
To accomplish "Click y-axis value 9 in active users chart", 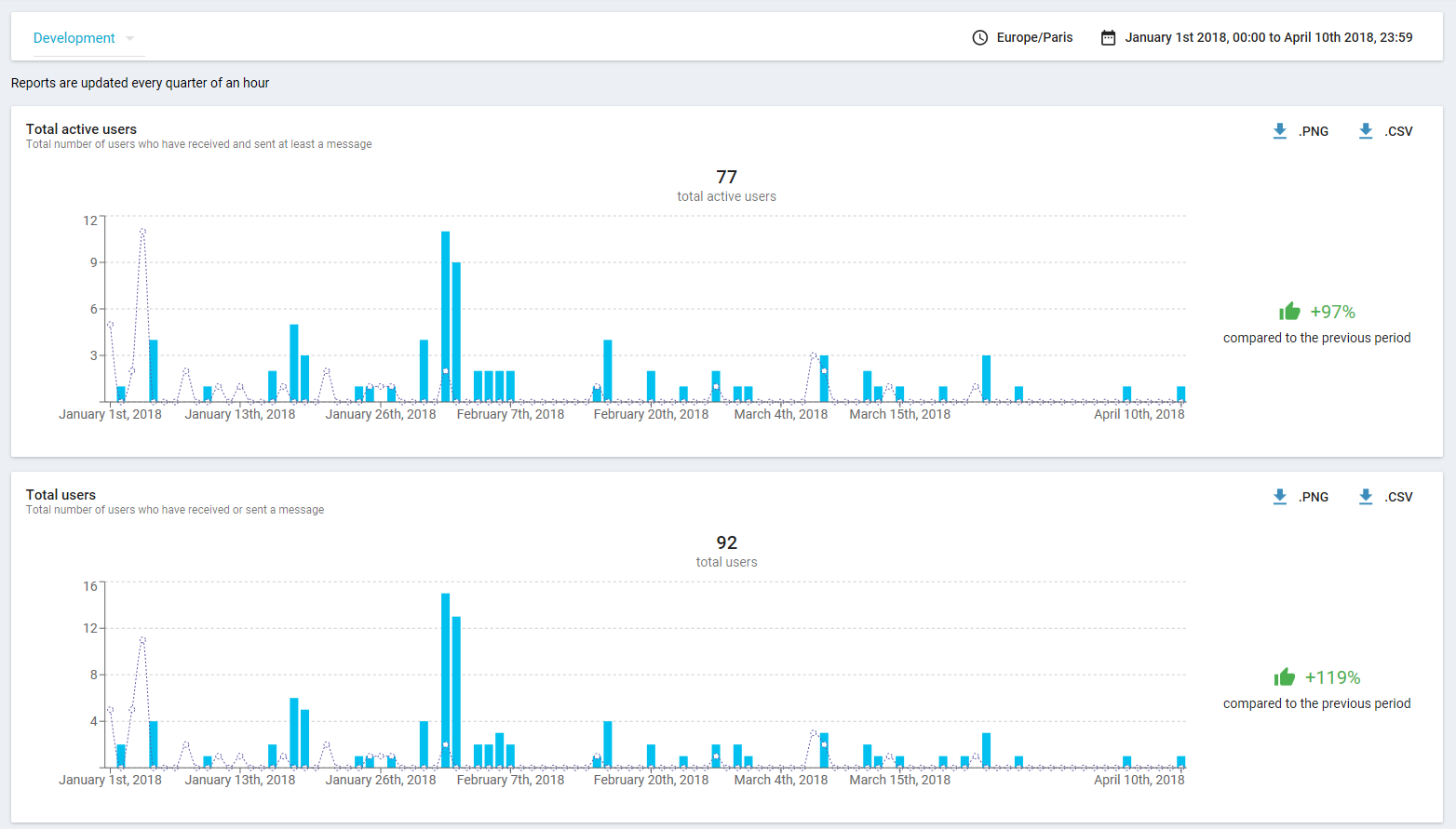I will 93,262.
